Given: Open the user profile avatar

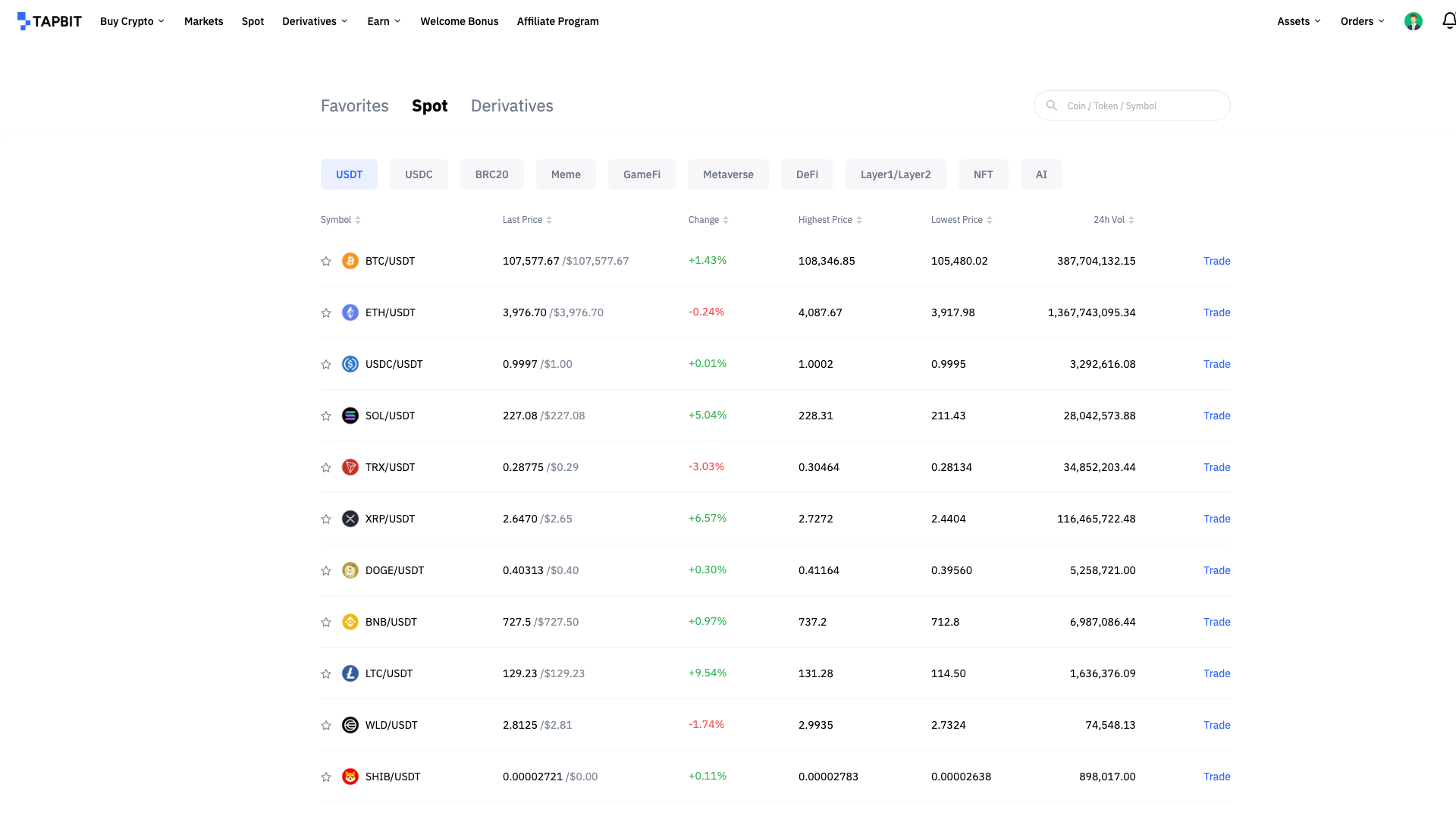Looking at the screenshot, I should pos(1413,21).
